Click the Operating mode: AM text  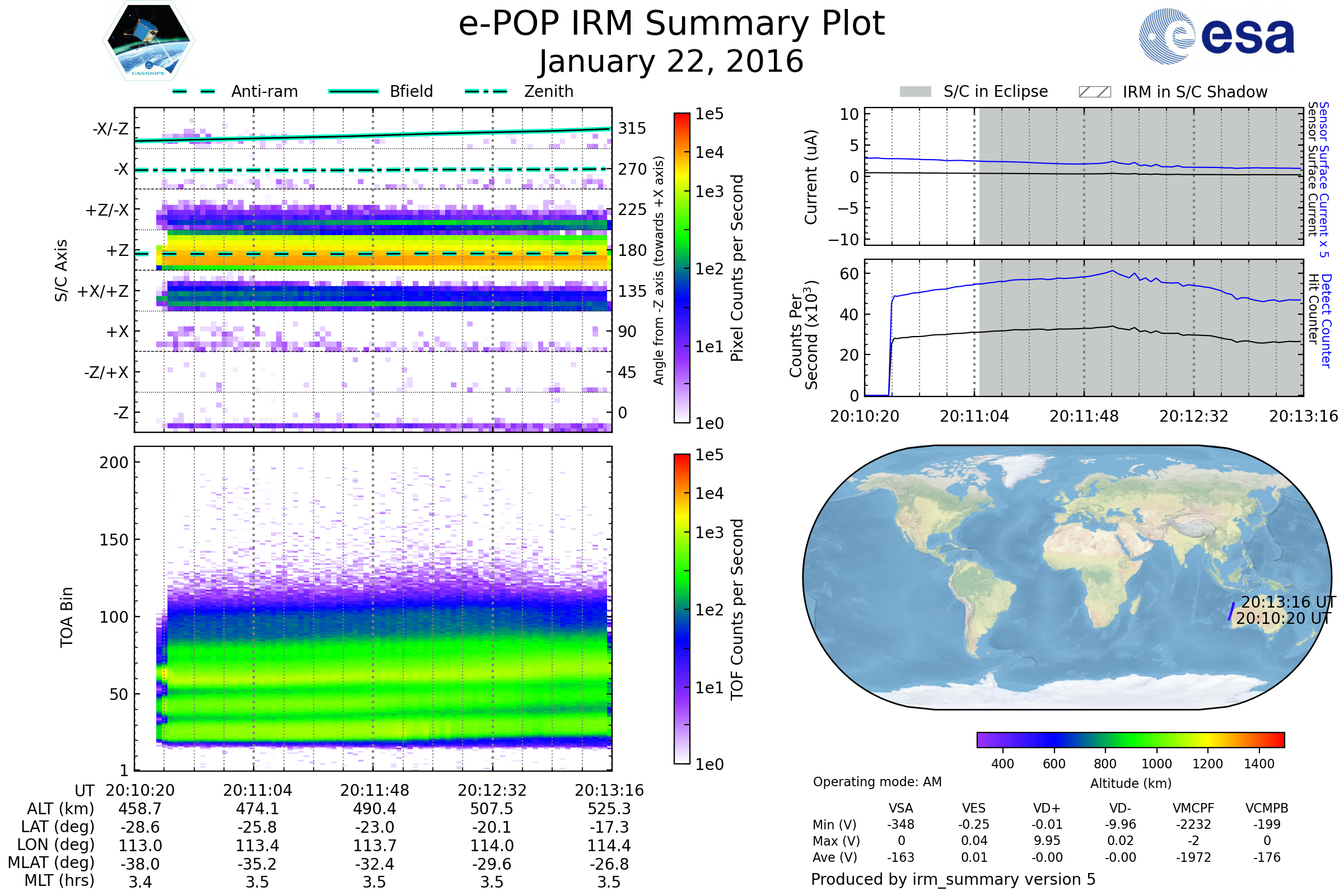click(877, 782)
